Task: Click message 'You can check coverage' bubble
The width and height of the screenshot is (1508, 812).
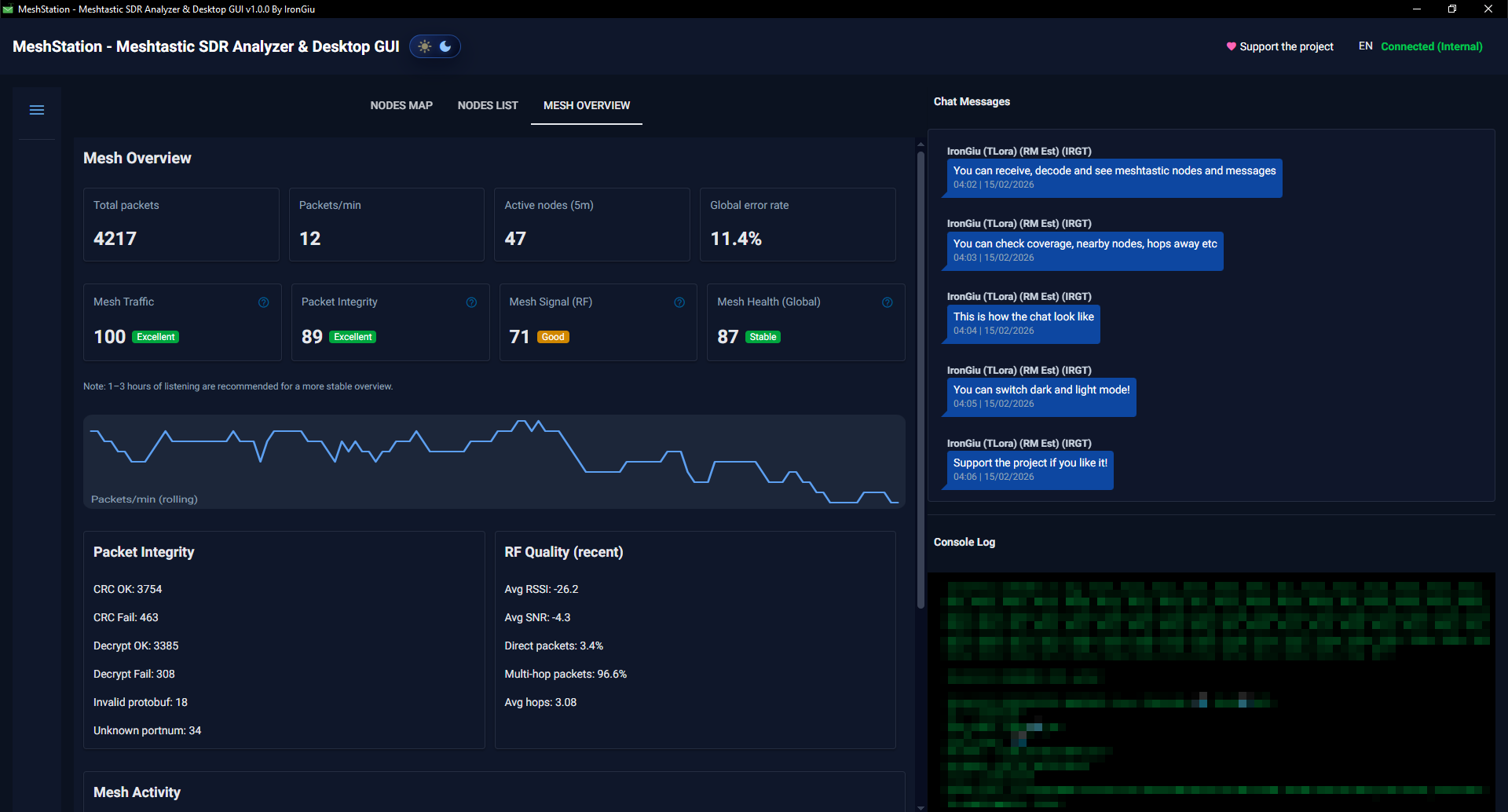Action: point(1085,251)
